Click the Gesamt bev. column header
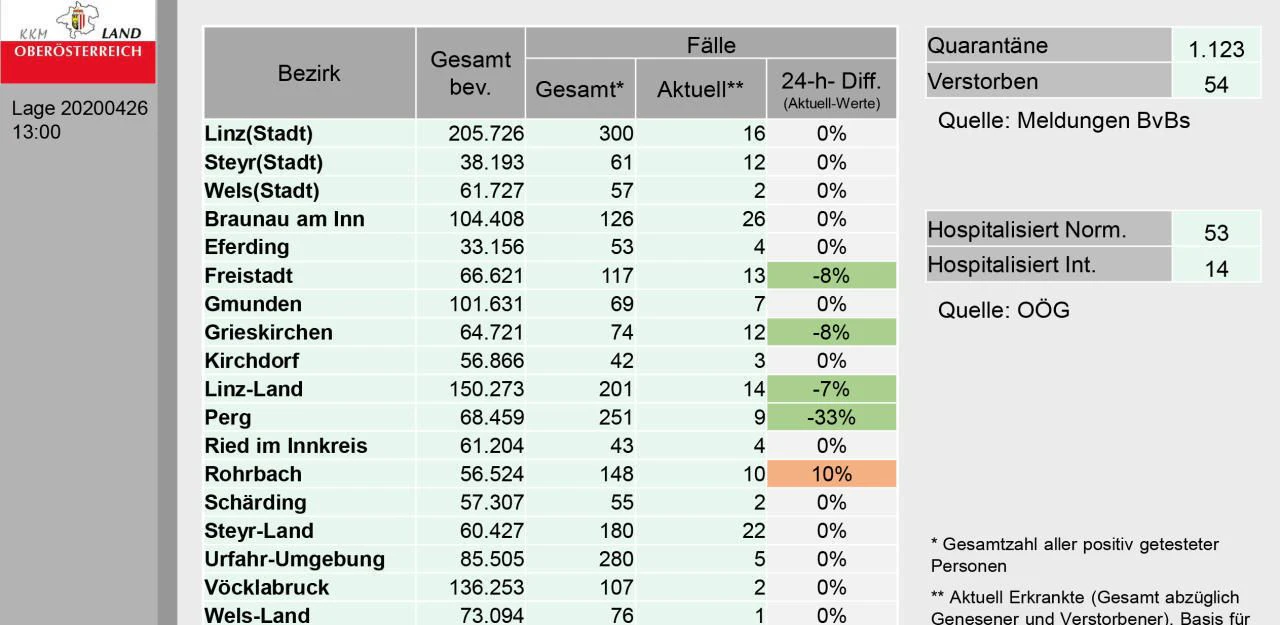The image size is (1280, 625). 470,73
